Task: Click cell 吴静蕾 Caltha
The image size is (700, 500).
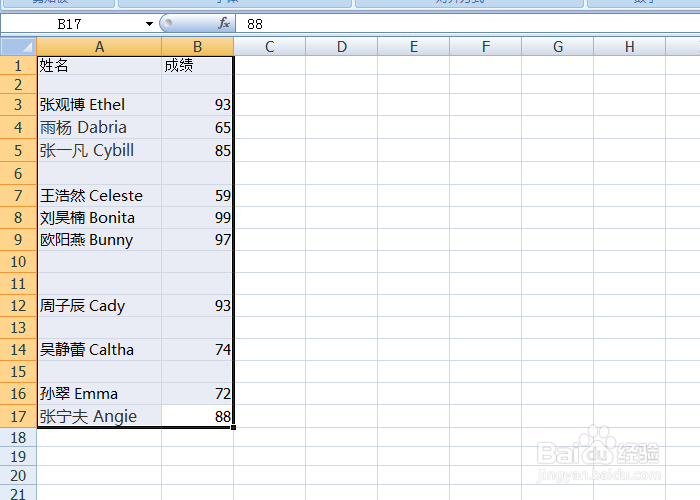Action: [x=99, y=350]
